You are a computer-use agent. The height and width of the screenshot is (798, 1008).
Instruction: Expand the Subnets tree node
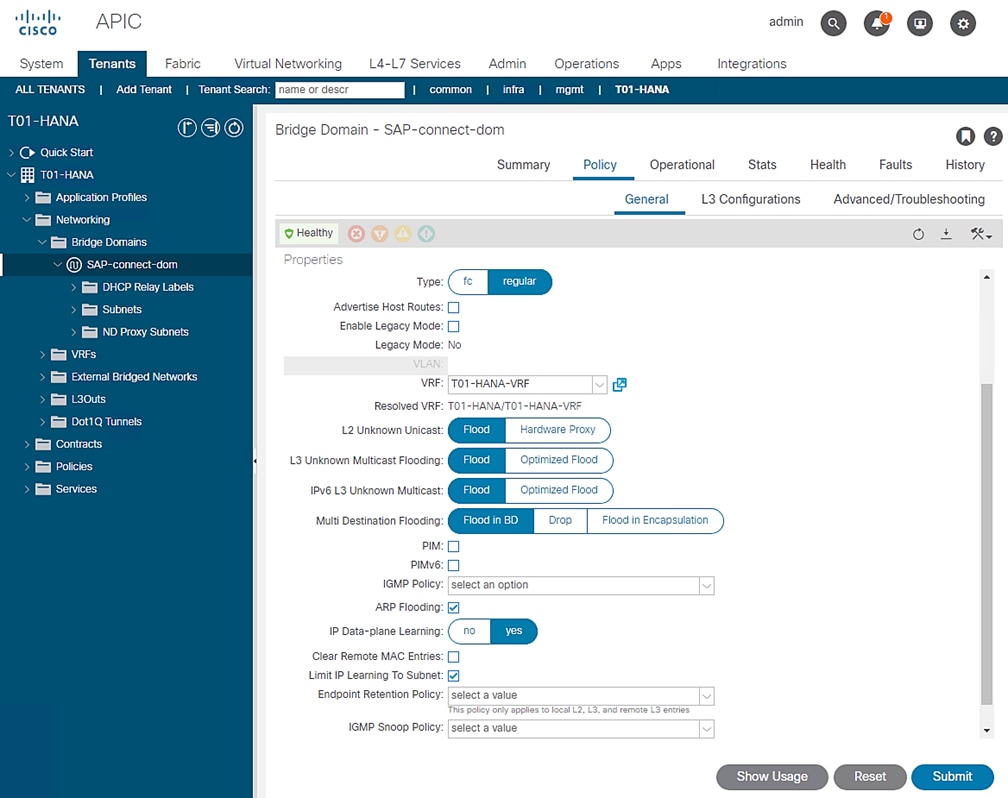[x=73, y=310]
